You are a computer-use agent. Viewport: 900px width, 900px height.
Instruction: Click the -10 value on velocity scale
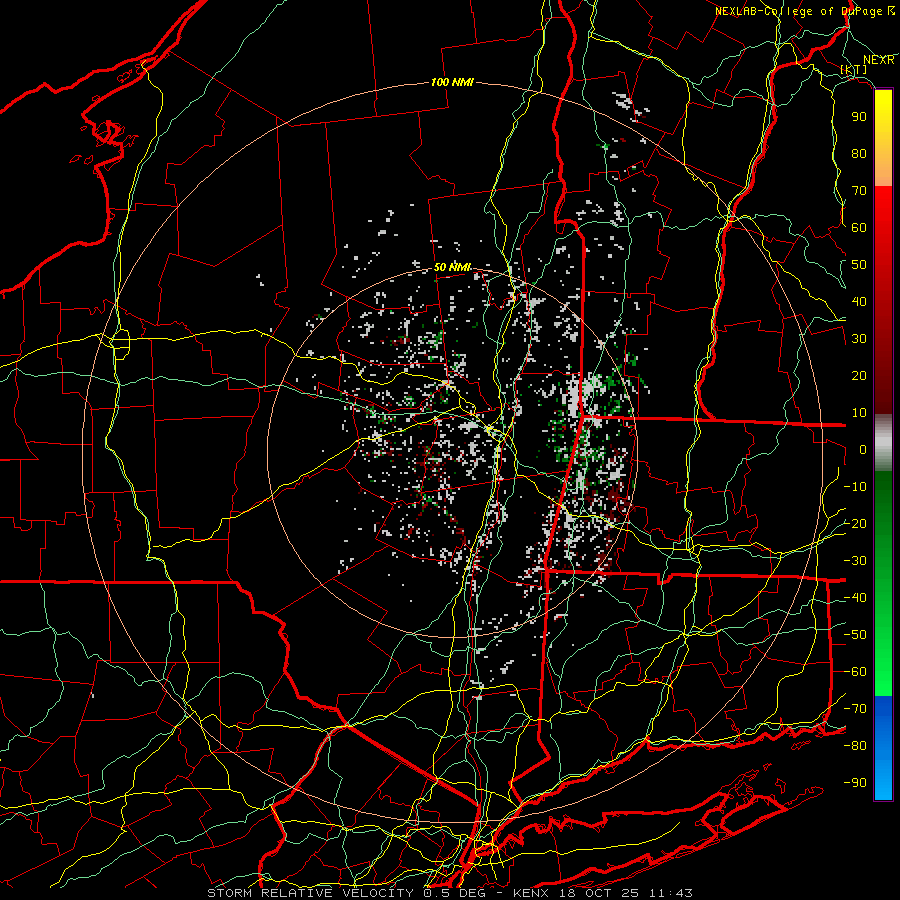pos(855,487)
